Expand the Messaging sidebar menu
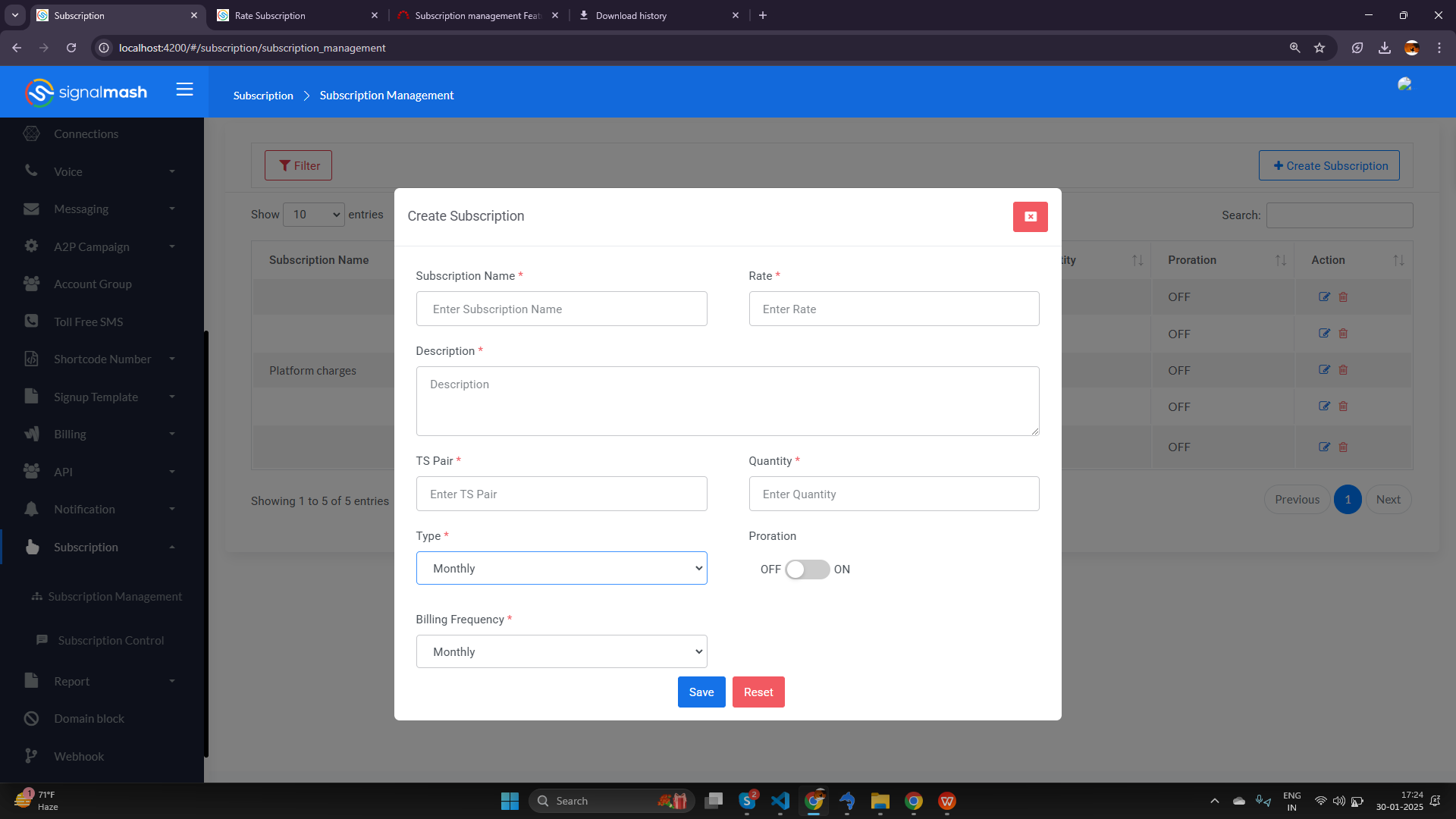 coord(102,209)
